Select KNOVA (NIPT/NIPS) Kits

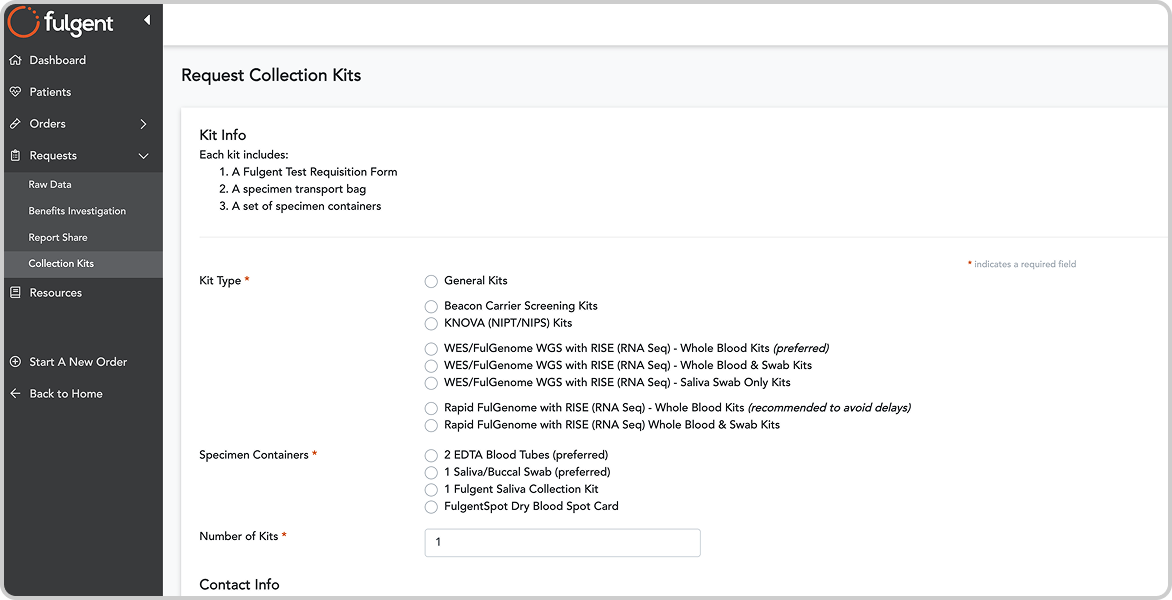tap(431, 323)
